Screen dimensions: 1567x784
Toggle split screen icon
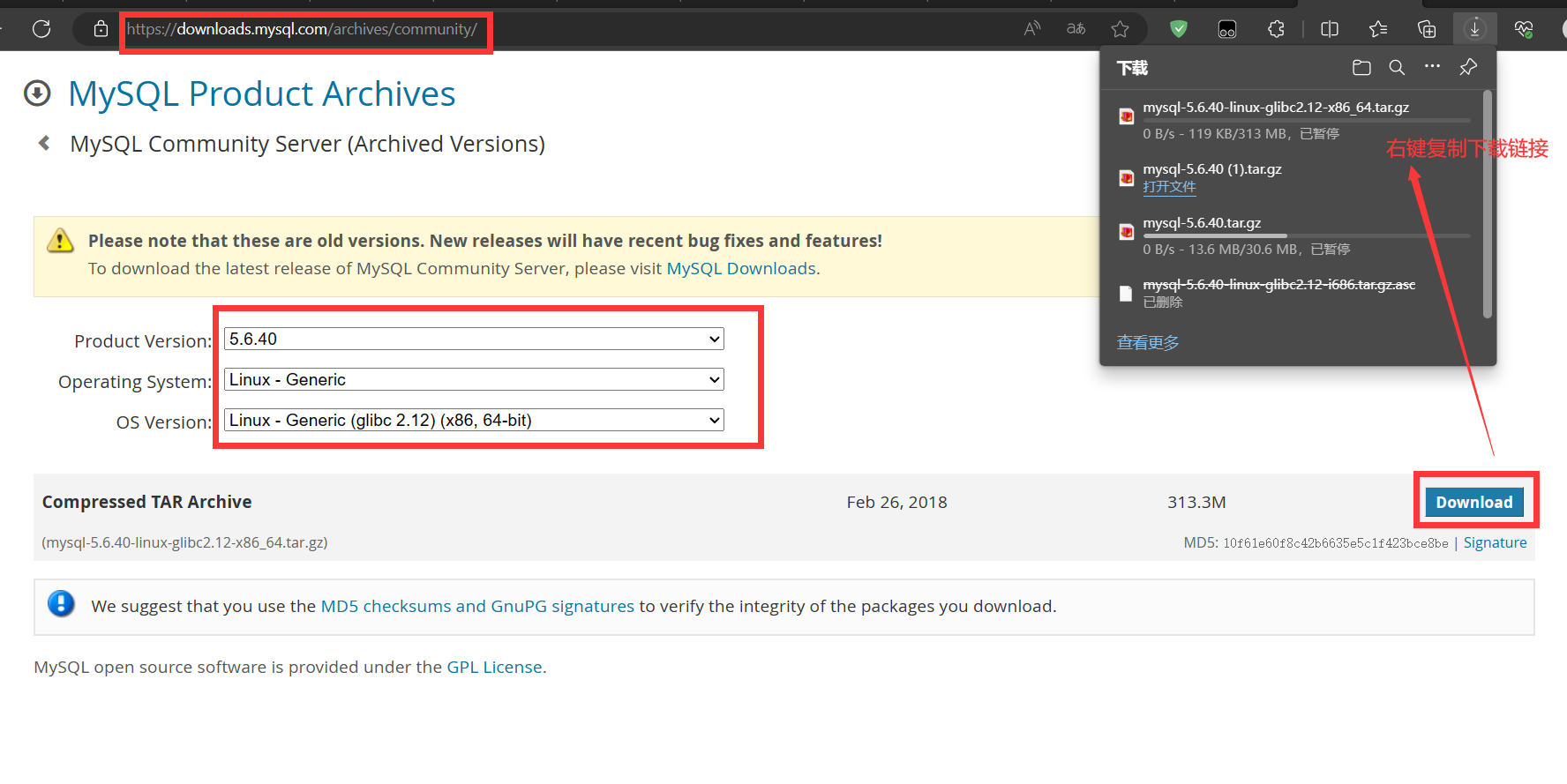(x=1330, y=29)
